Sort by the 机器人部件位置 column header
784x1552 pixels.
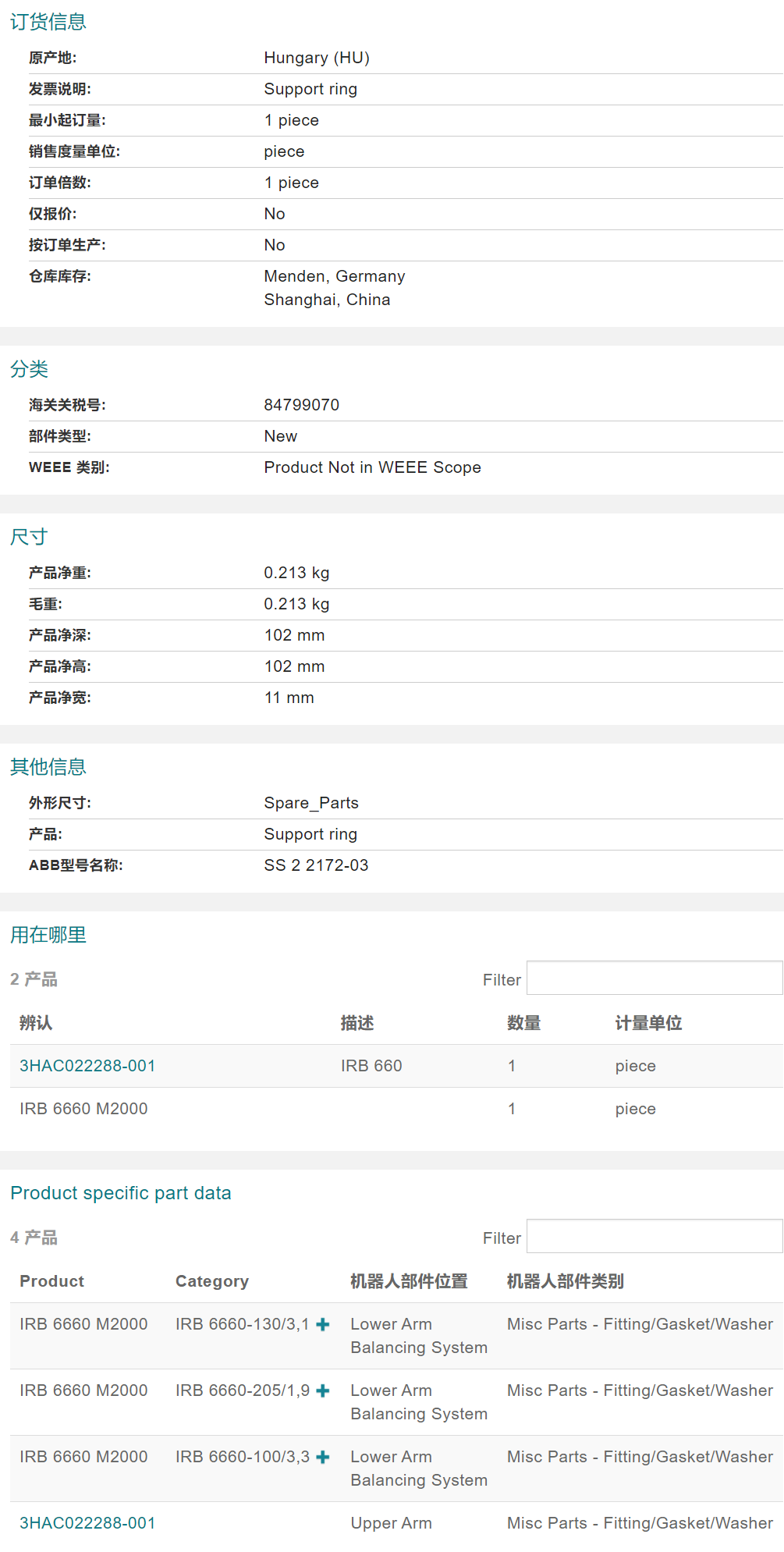coord(409,1281)
